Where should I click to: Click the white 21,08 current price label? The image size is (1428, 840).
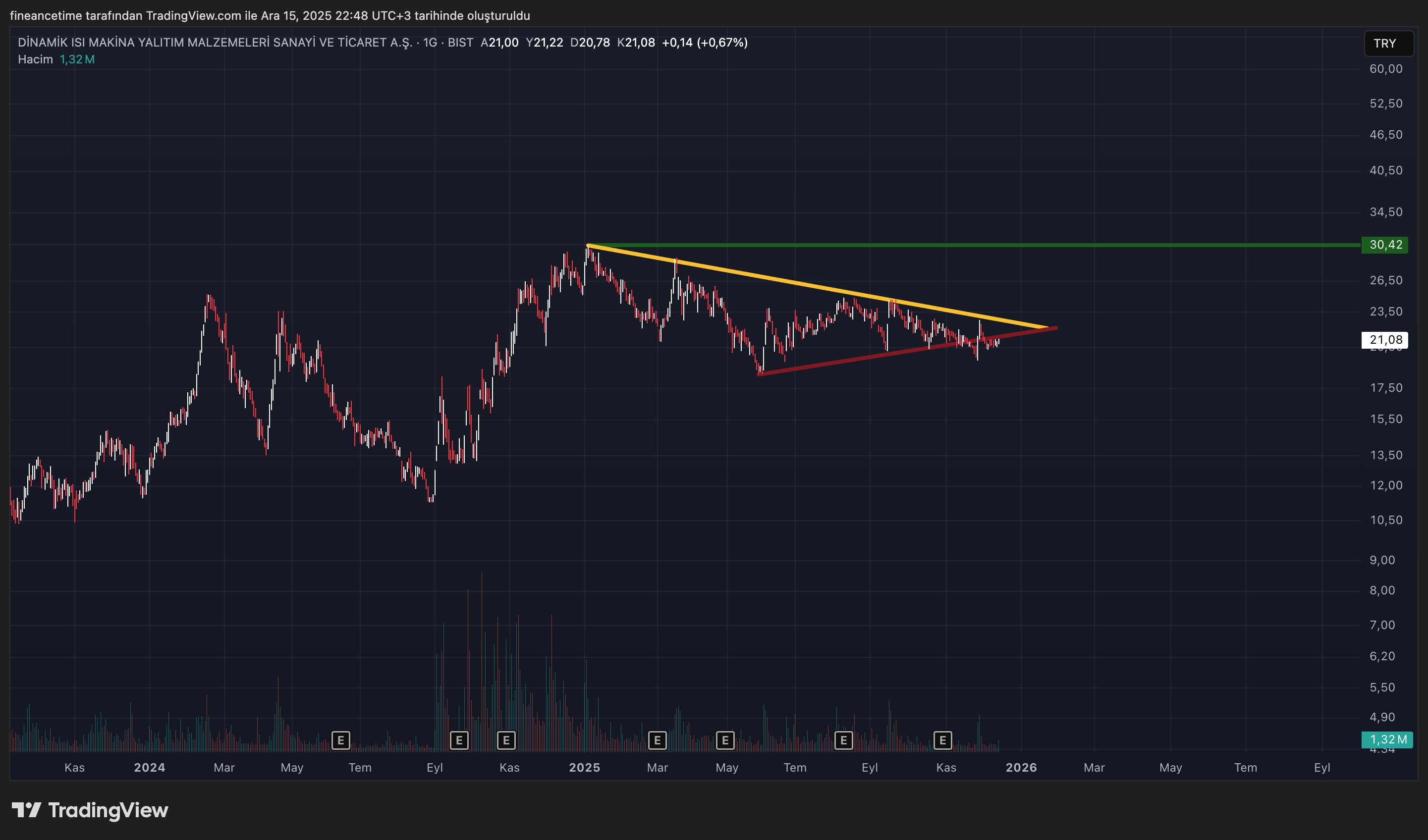1385,340
